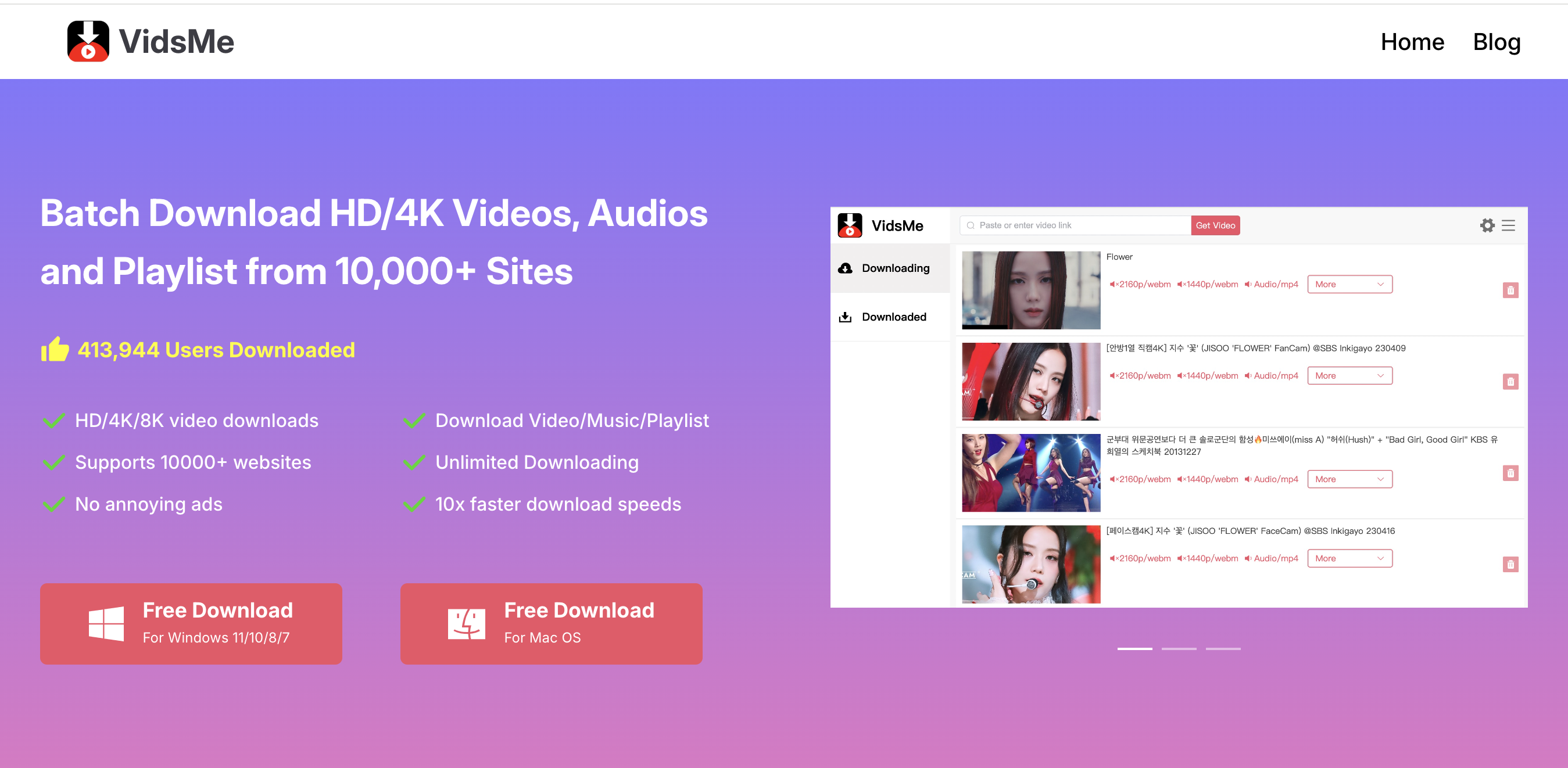Expand the More dropdown for the FaceCam video

pyautogui.click(x=1349, y=558)
